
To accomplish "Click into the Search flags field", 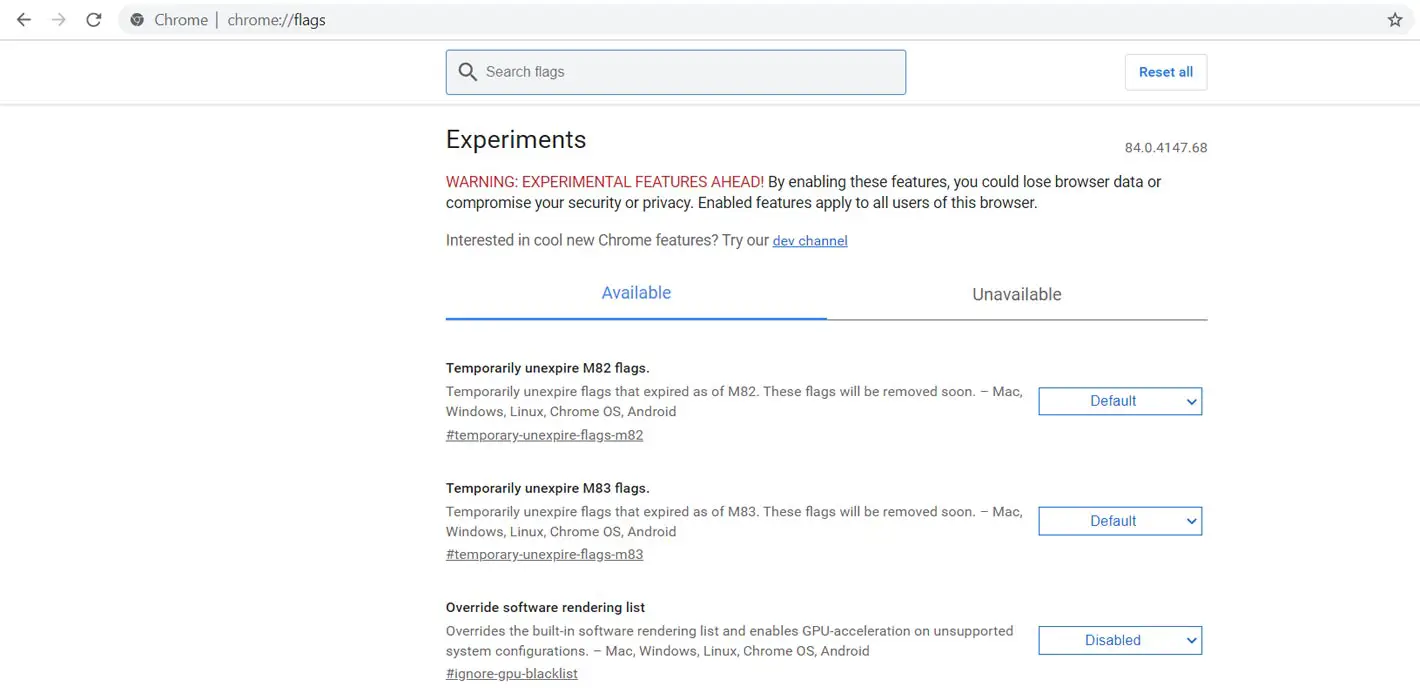I will point(676,72).
